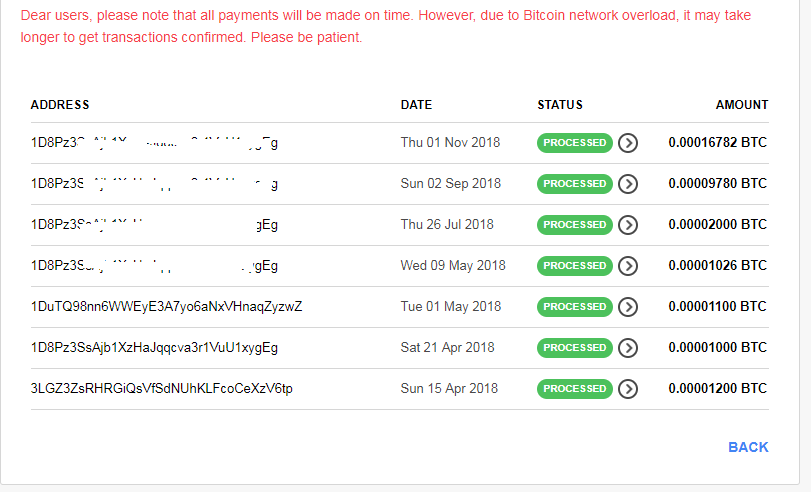Screen dimensions: 811x492
Task: Click PROCESSED badge for 0.00002000 BTC payment
Action: 575,225
